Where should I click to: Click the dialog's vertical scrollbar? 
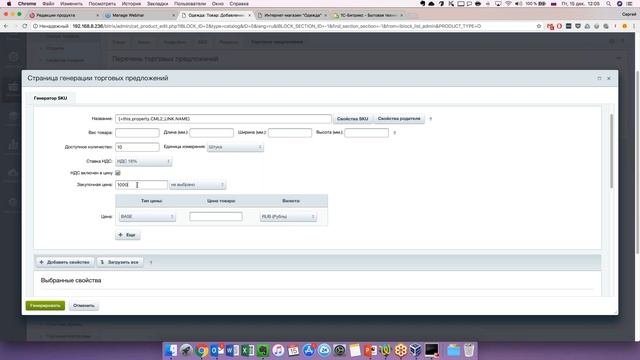[611, 151]
